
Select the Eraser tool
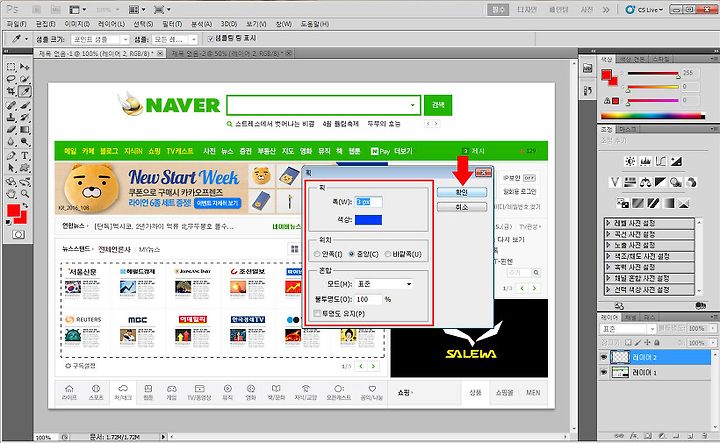[11, 130]
